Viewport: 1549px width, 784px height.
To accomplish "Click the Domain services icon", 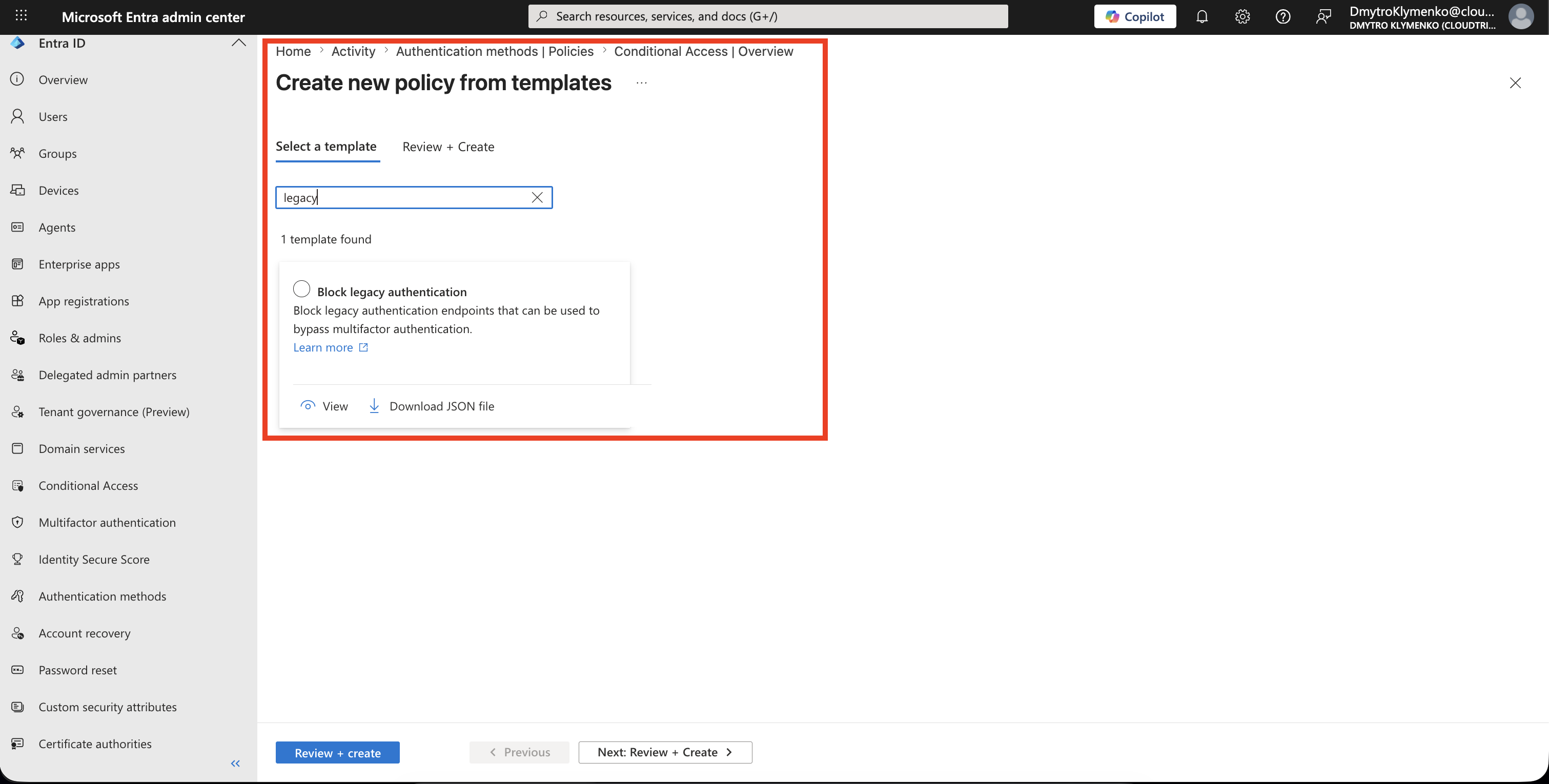I will (x=17, y=448).
